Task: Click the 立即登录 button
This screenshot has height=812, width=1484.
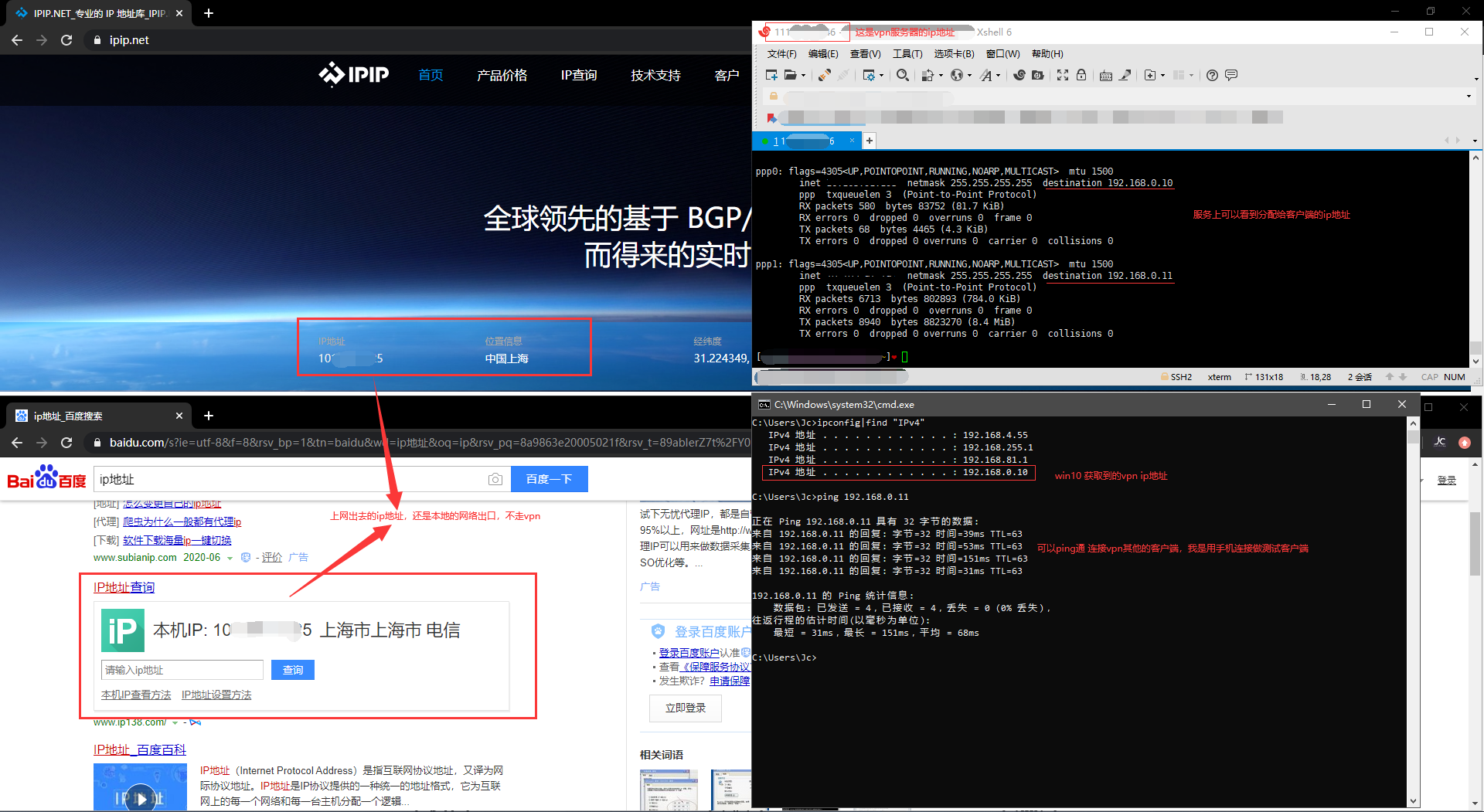Action: pos(686,708)
